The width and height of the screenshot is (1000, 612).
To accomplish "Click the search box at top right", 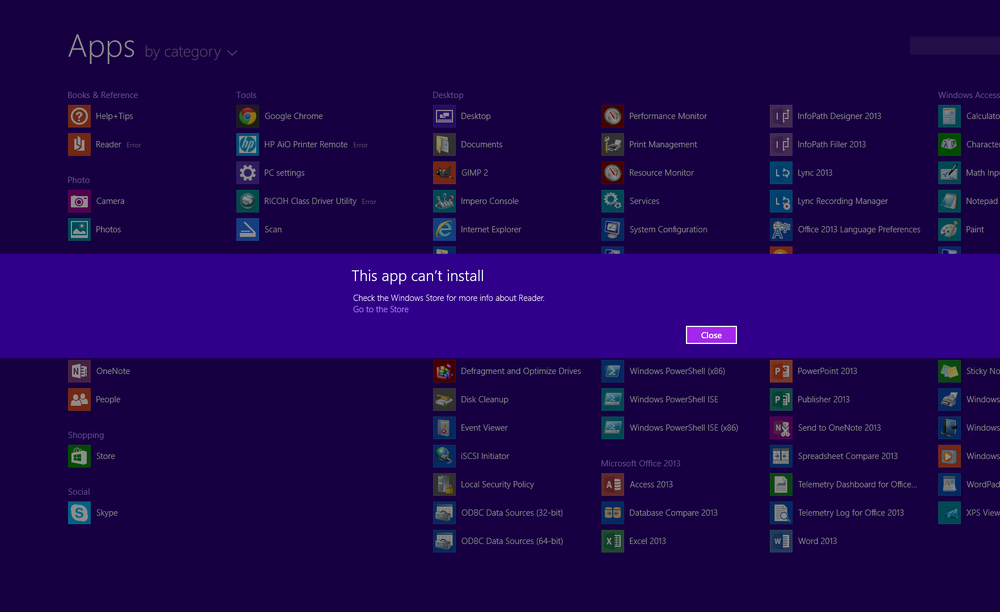I will coord(955,45).
